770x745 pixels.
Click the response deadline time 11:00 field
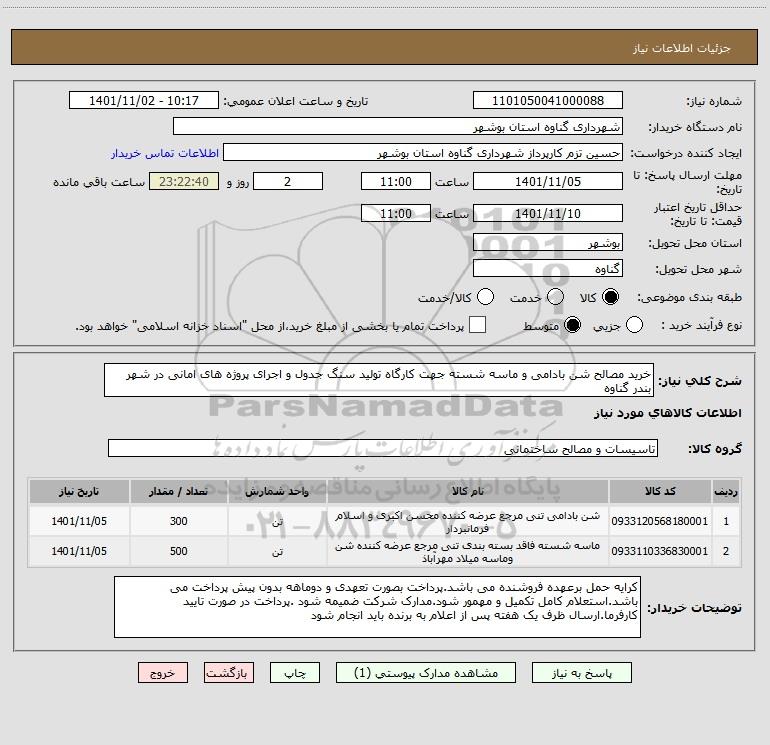pos(396,181)
